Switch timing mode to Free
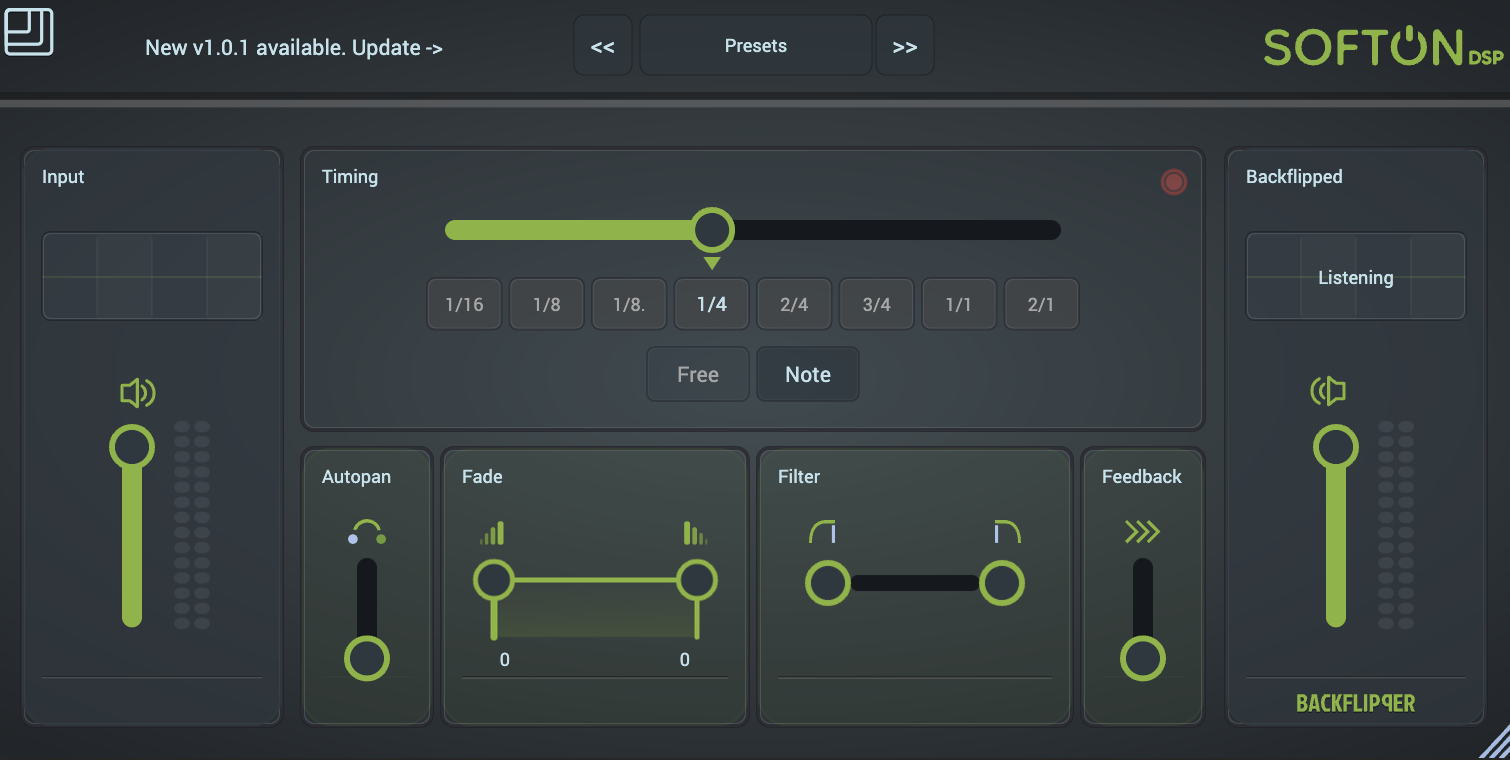This screenshot has height=760, width=1510. 698,375
